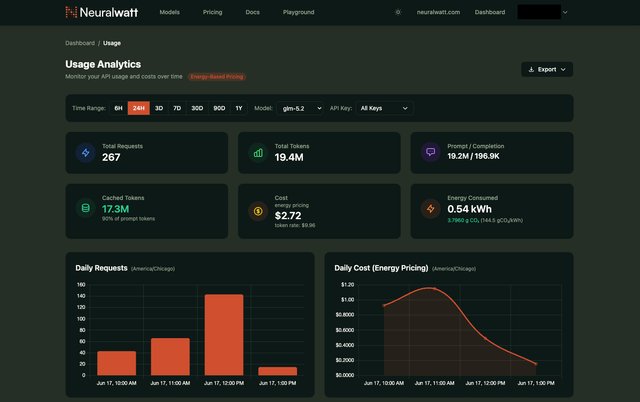Click the download icon in Export button
Viewport: 640px width, 402px height.
(x=531, y=69)
